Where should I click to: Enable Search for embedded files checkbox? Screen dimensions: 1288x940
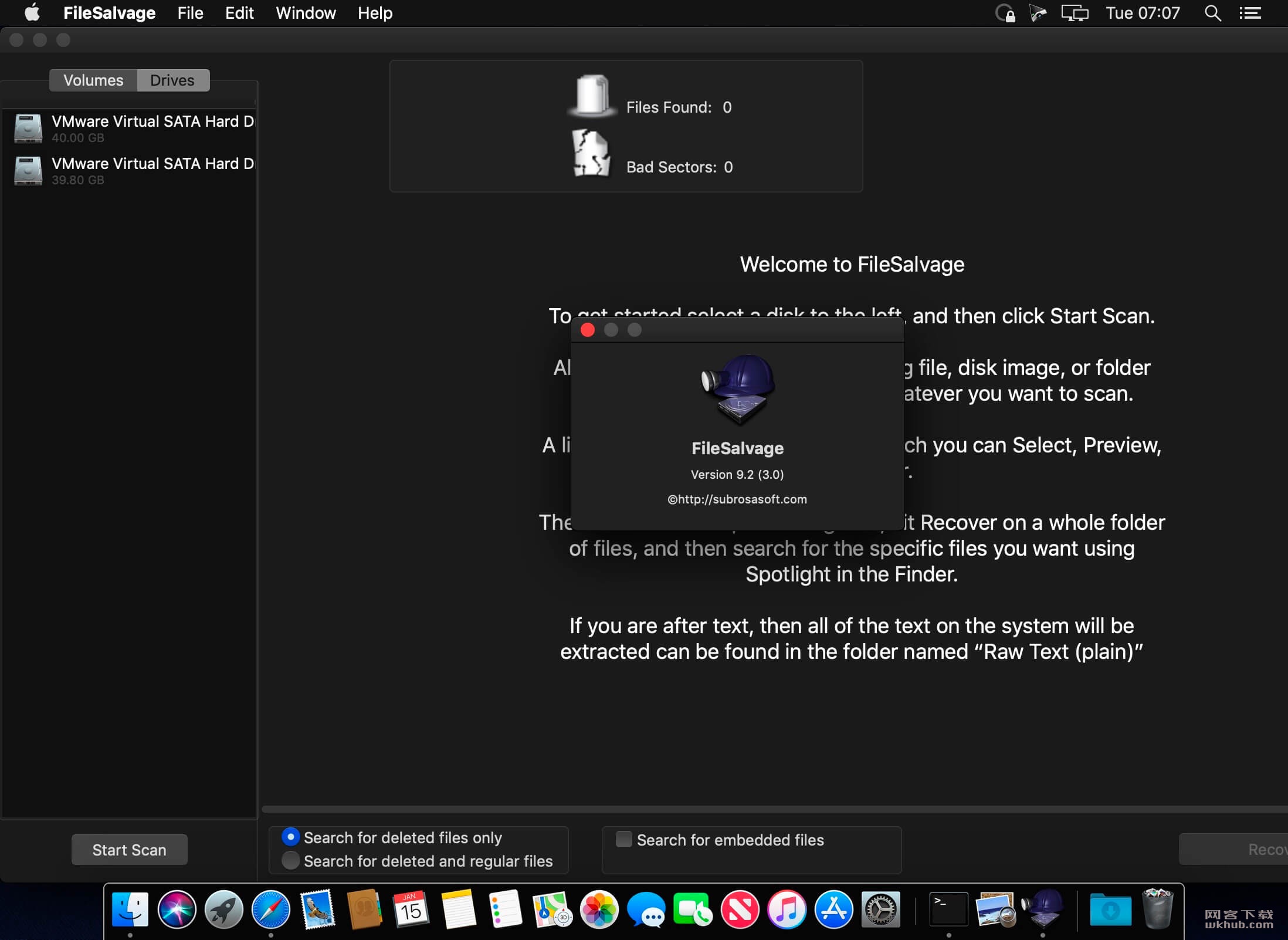tap(624, 839)
